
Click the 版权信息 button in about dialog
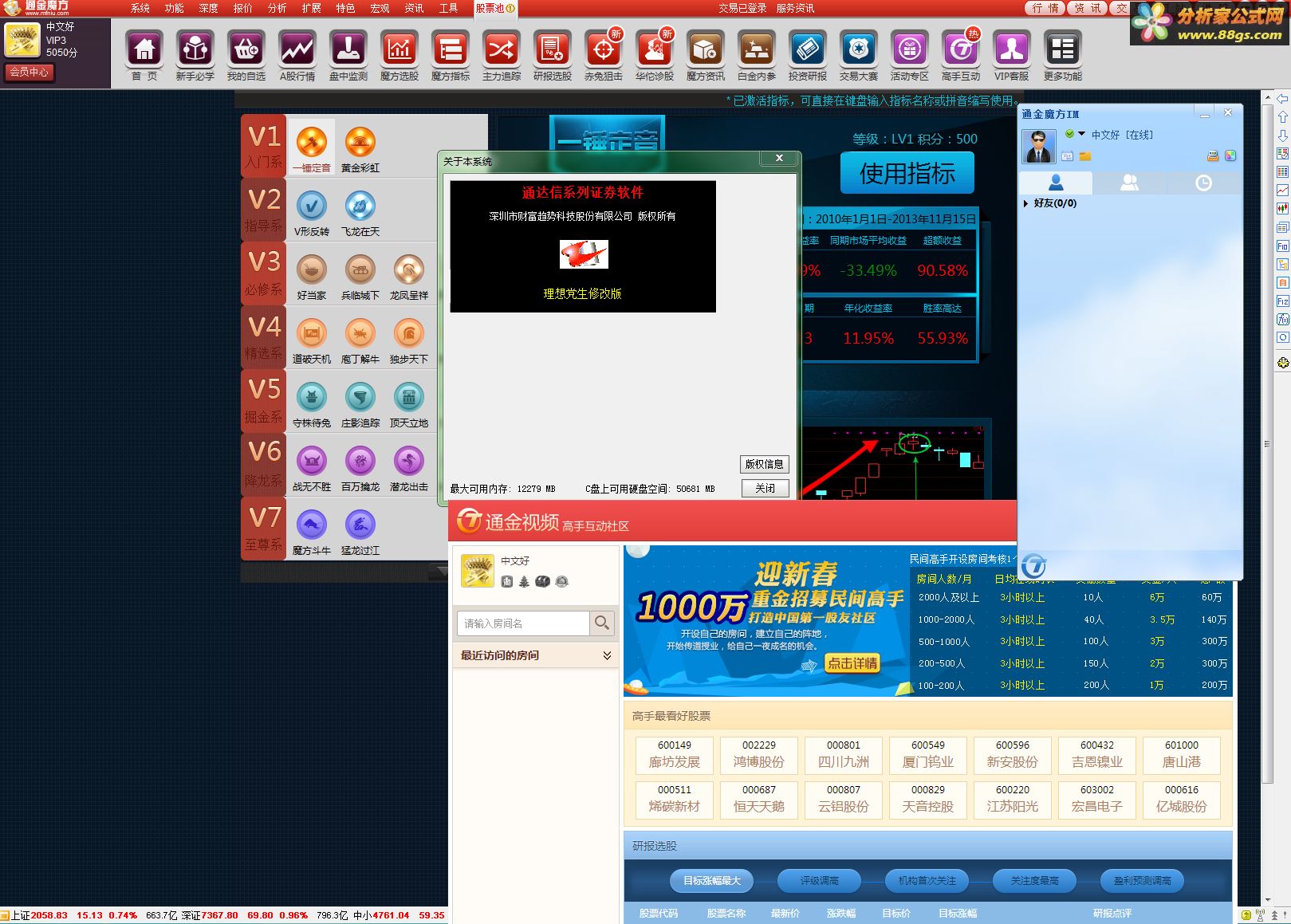click(x=765, y=464)
